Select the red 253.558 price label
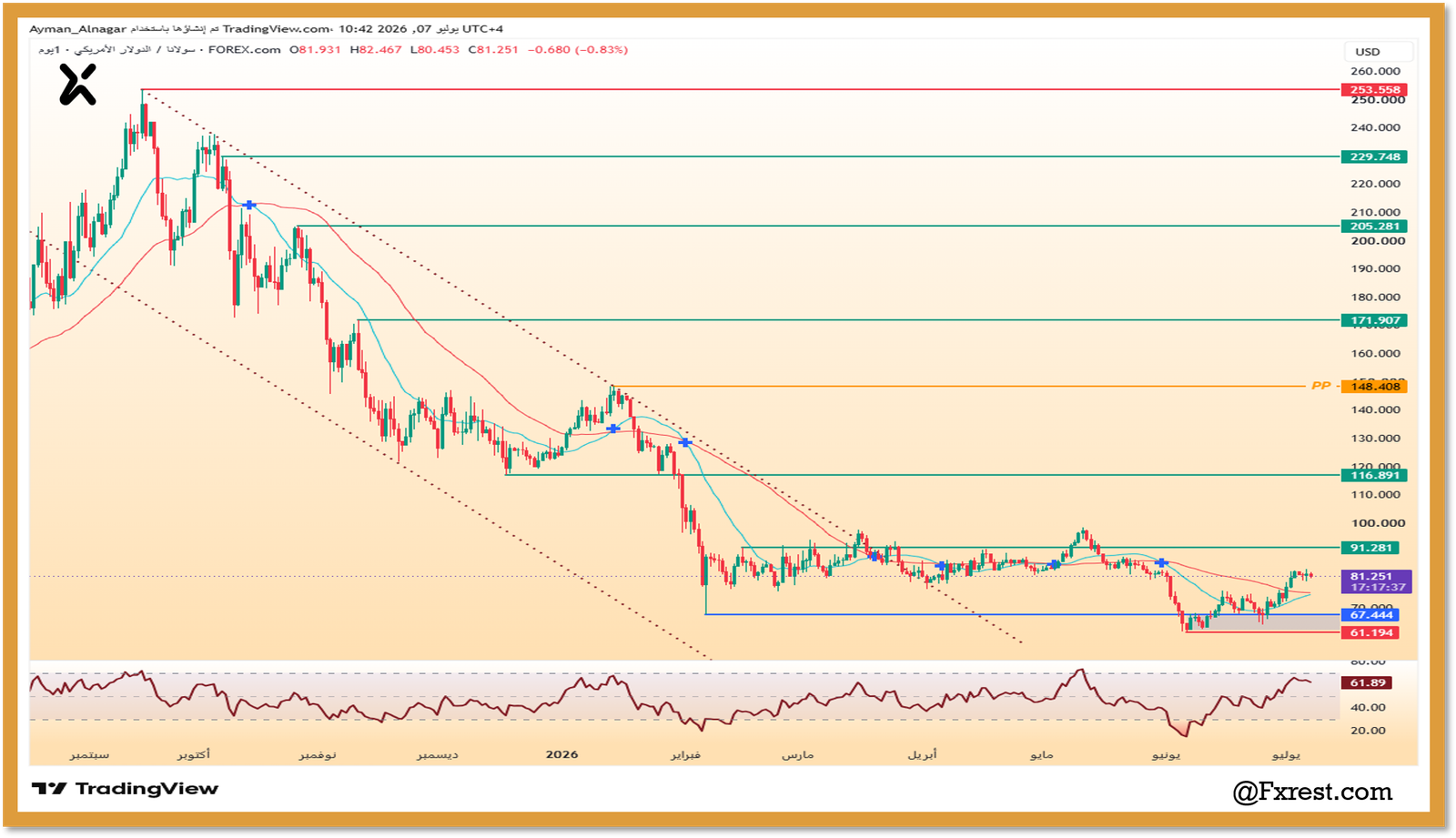 click(x=1374, y=90)
